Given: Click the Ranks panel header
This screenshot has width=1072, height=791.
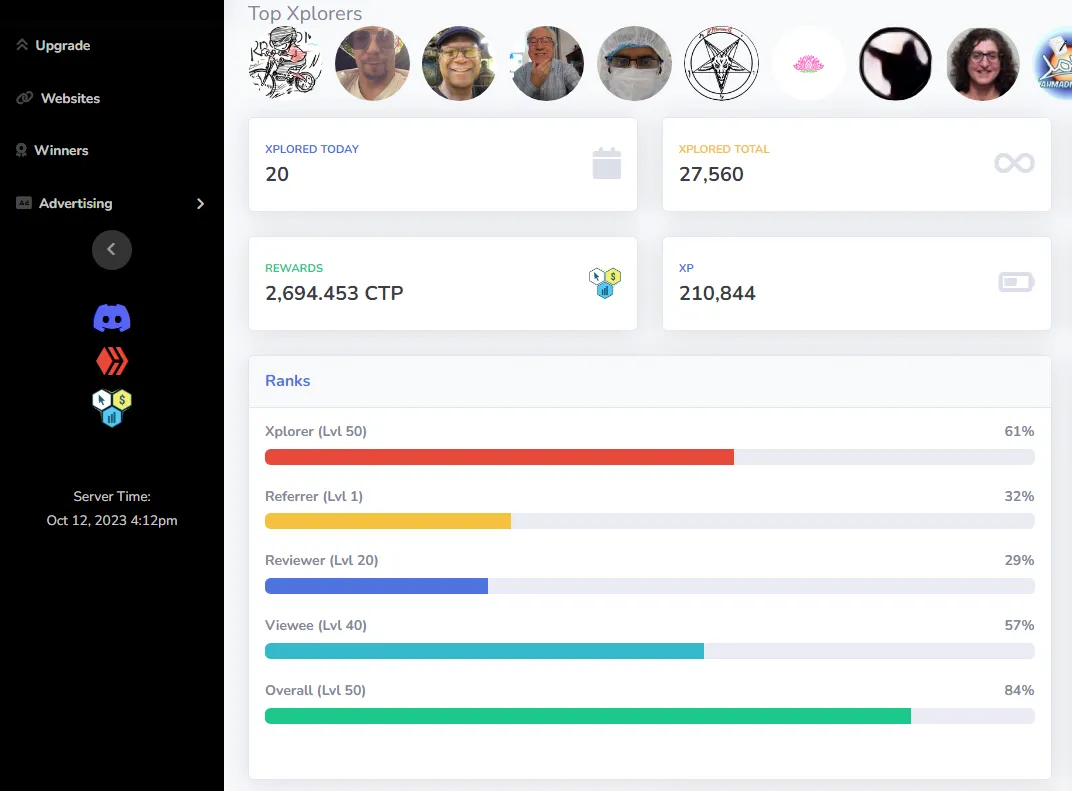Looking at the screenshot, I should point(288,381).
